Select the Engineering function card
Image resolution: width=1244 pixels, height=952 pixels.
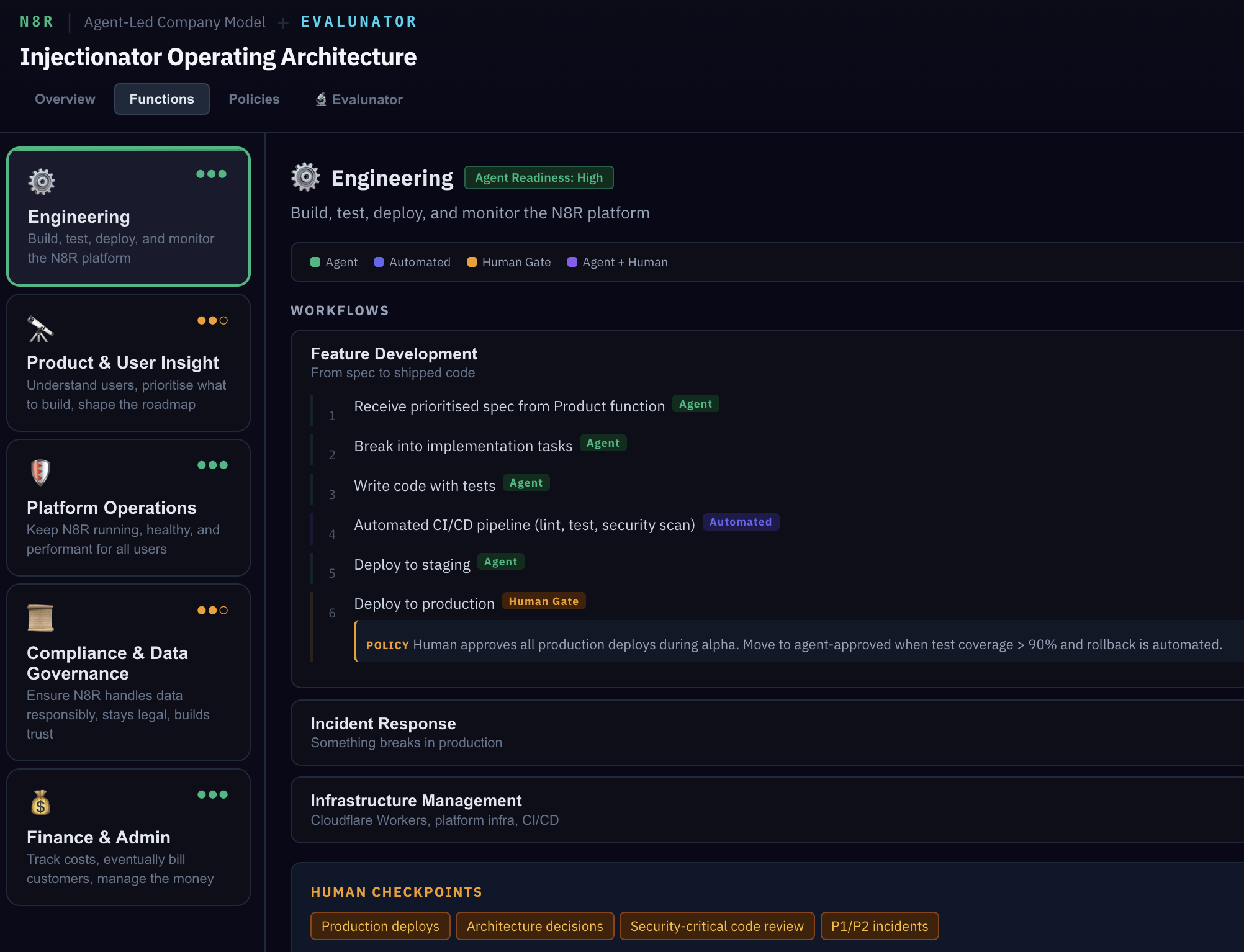point(128,217)
